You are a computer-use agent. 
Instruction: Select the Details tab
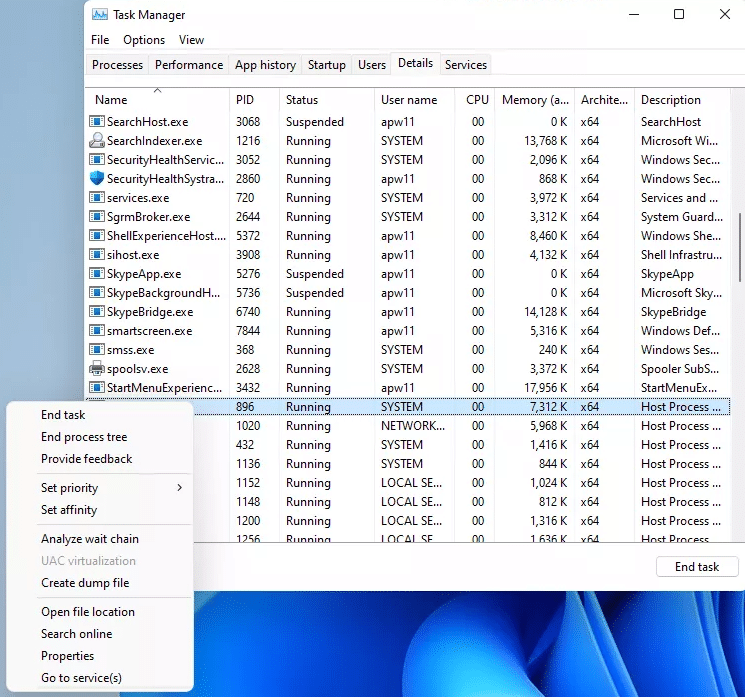point(415,63)
